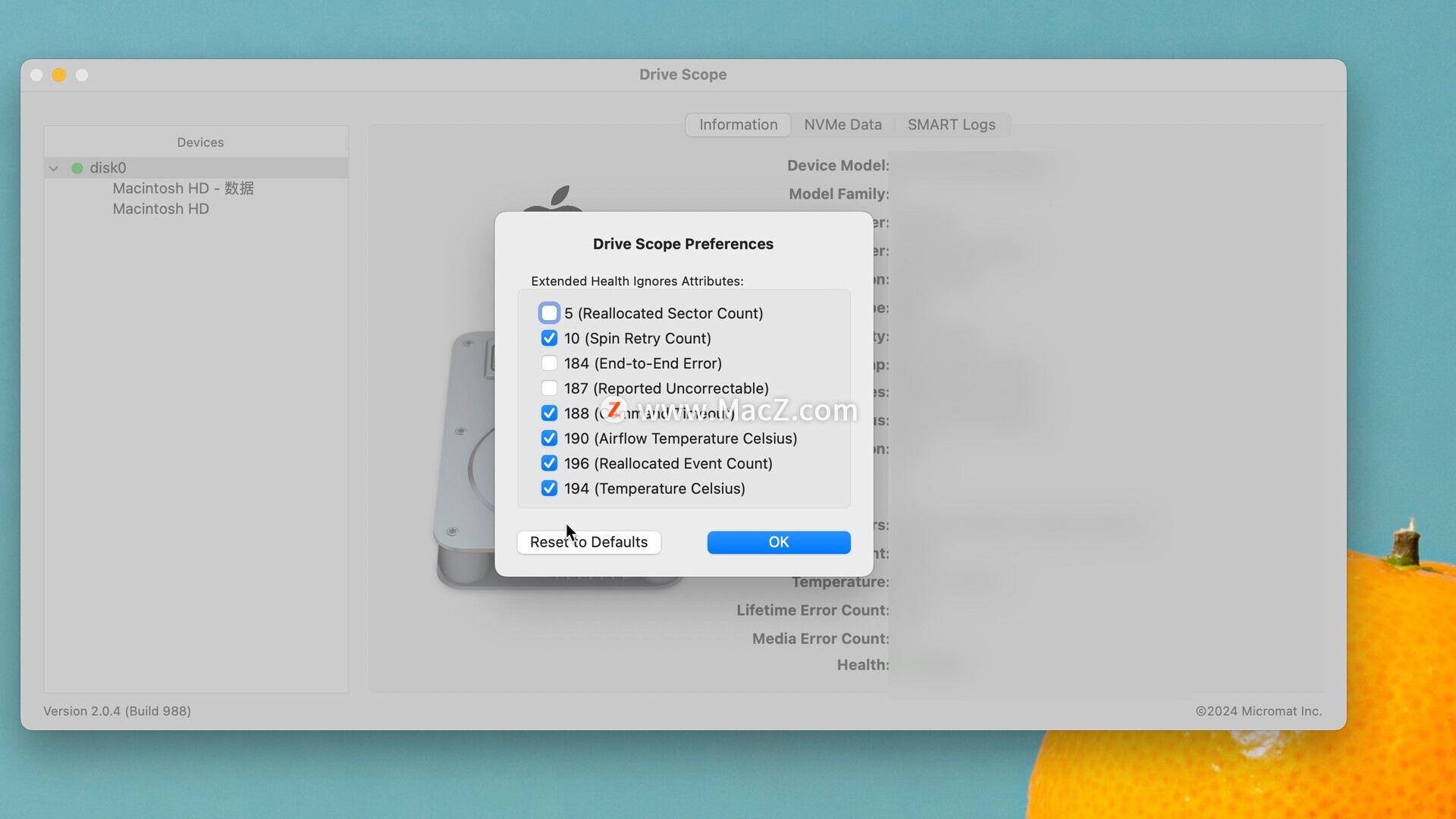Select Macintosh HD - 数据 volume

click(x=183, y=188)
